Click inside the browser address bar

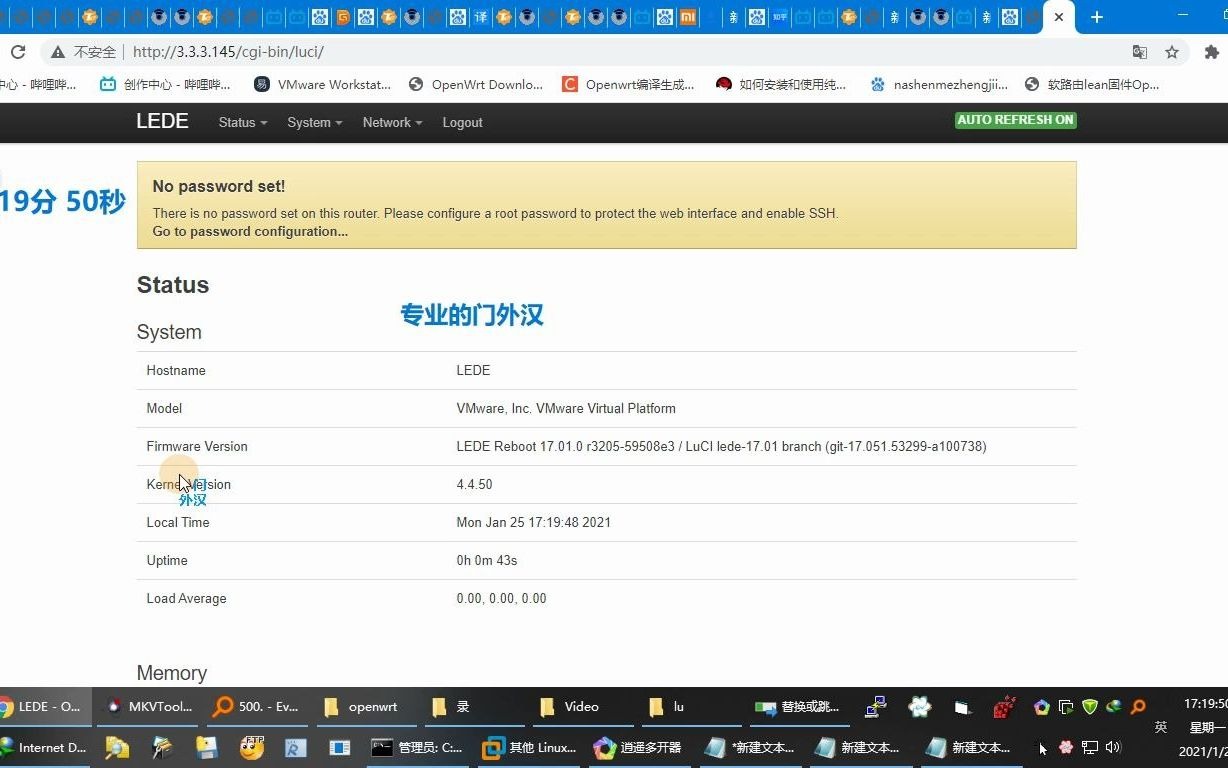pos(400,51)
